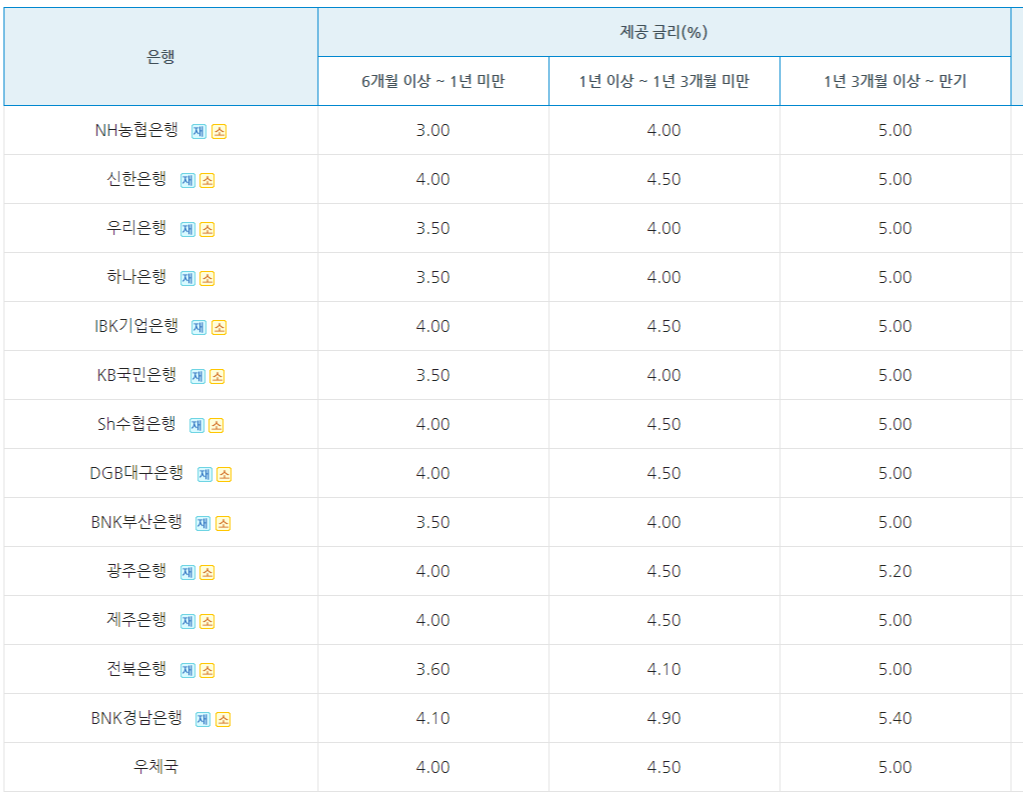Click the blue 재 badge next to 하나은행
1023x800 pixels.
(188, 278)
